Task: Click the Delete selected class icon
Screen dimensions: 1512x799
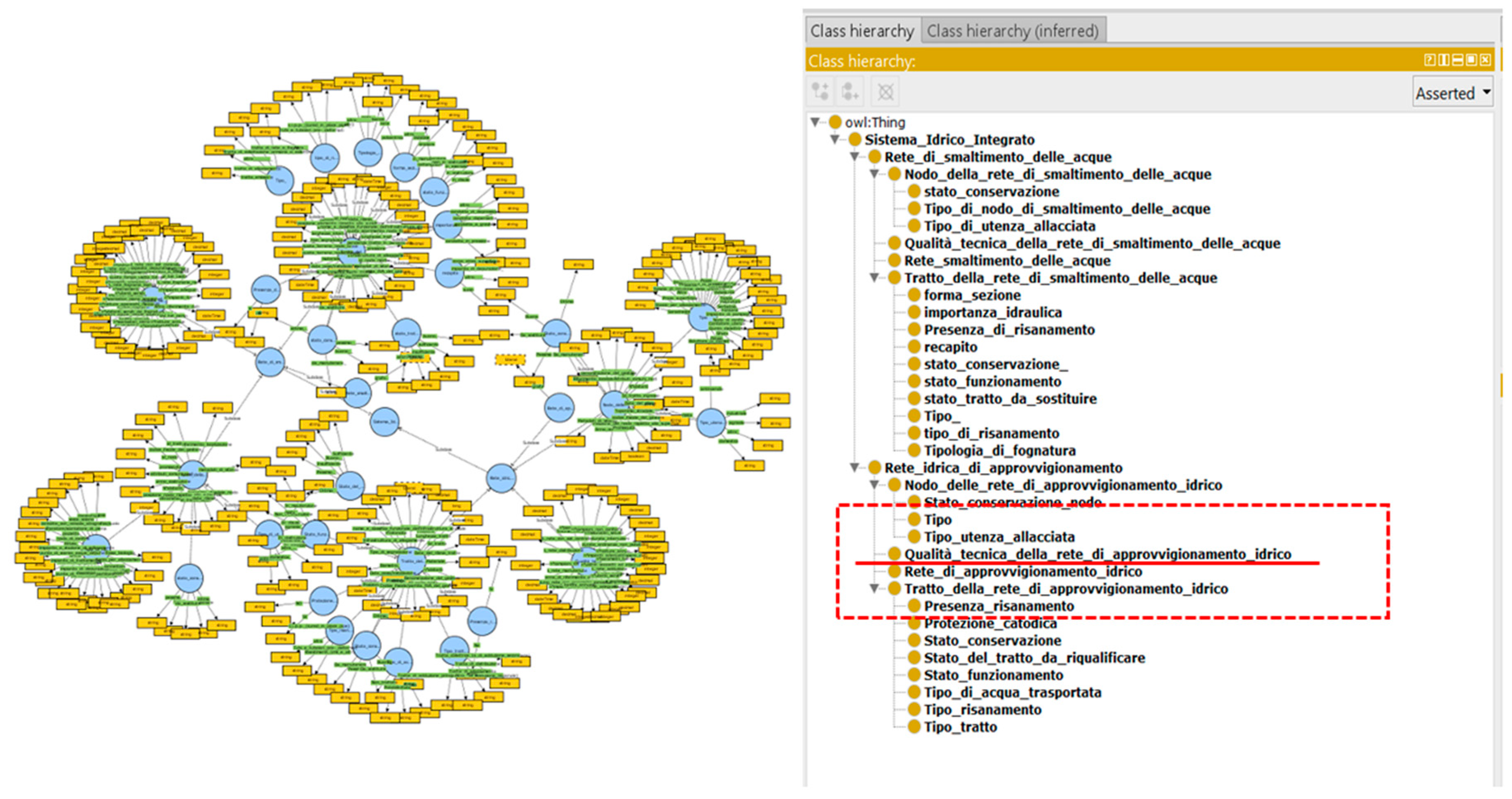Action: 885,91
